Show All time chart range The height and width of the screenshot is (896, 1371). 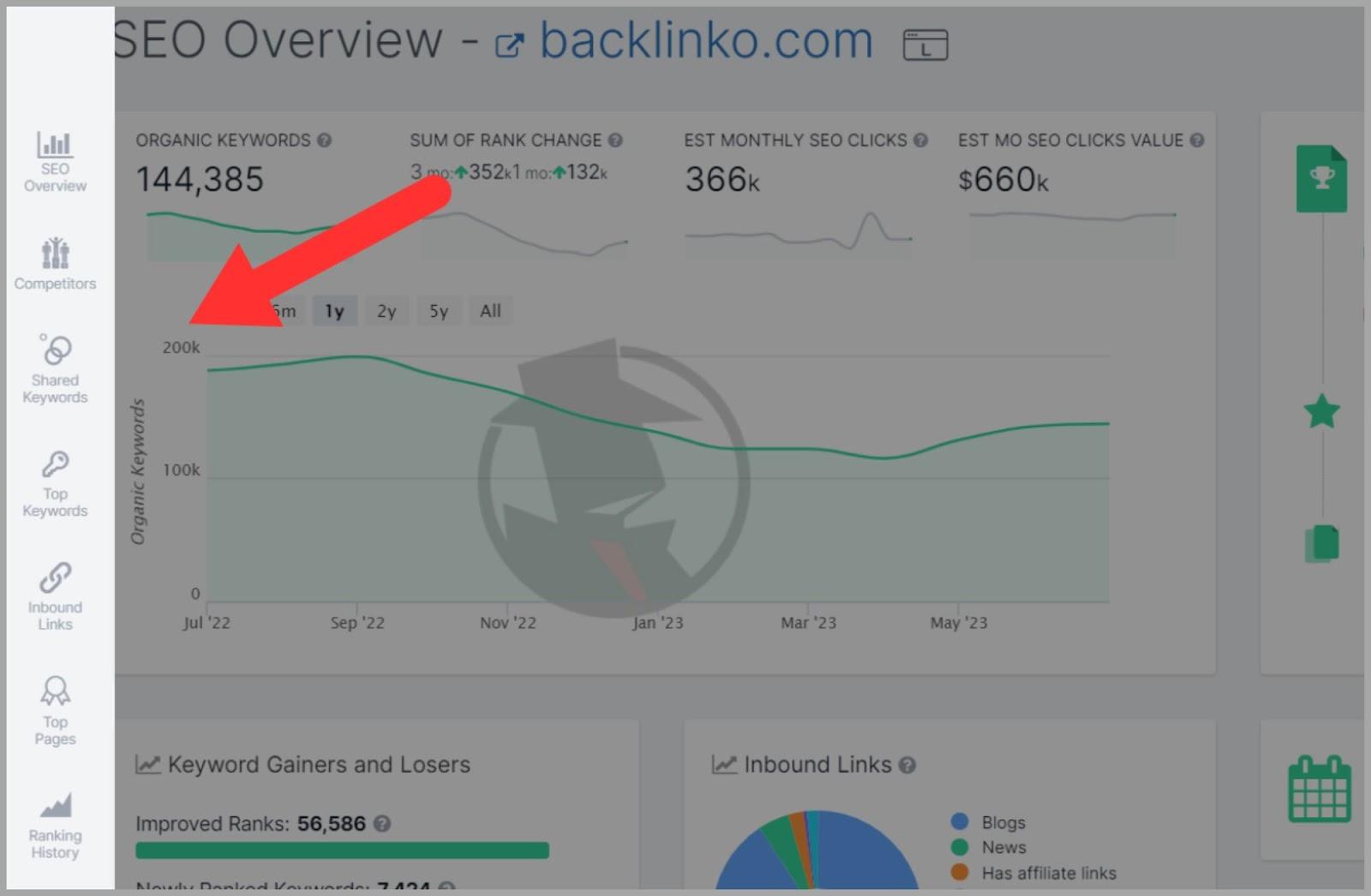pos(490,311)
